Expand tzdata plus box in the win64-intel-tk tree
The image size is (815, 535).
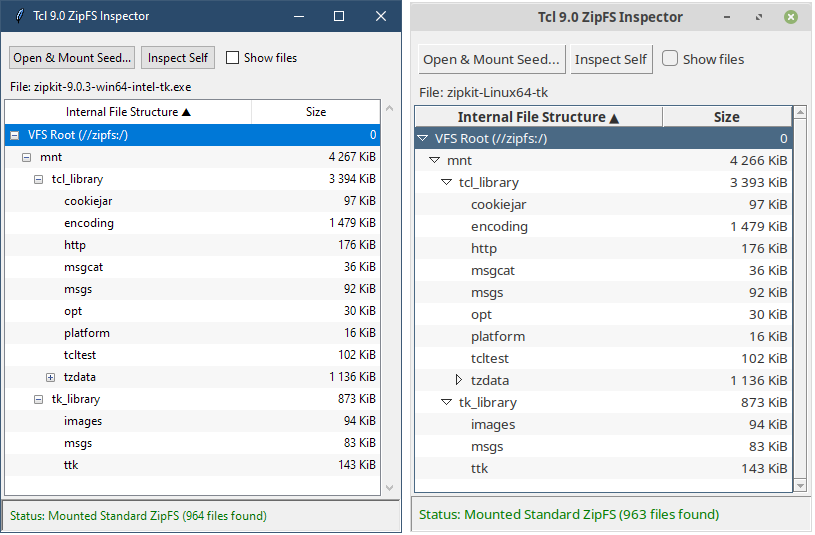coord(50,377)
